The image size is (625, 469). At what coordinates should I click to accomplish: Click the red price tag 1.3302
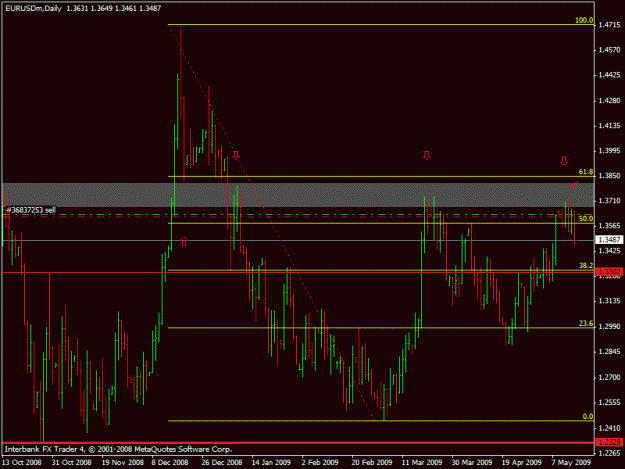609,272
